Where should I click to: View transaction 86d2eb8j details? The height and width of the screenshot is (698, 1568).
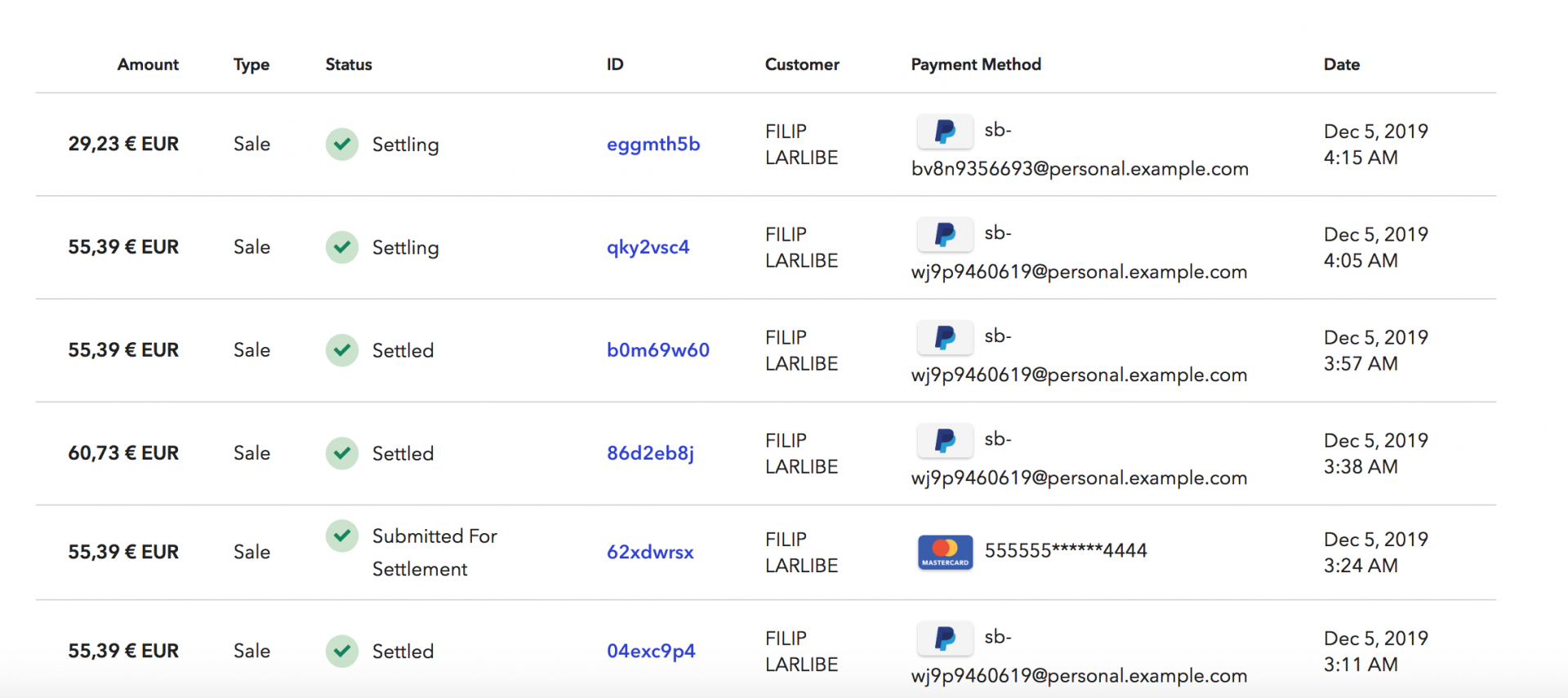coord(650,453)
